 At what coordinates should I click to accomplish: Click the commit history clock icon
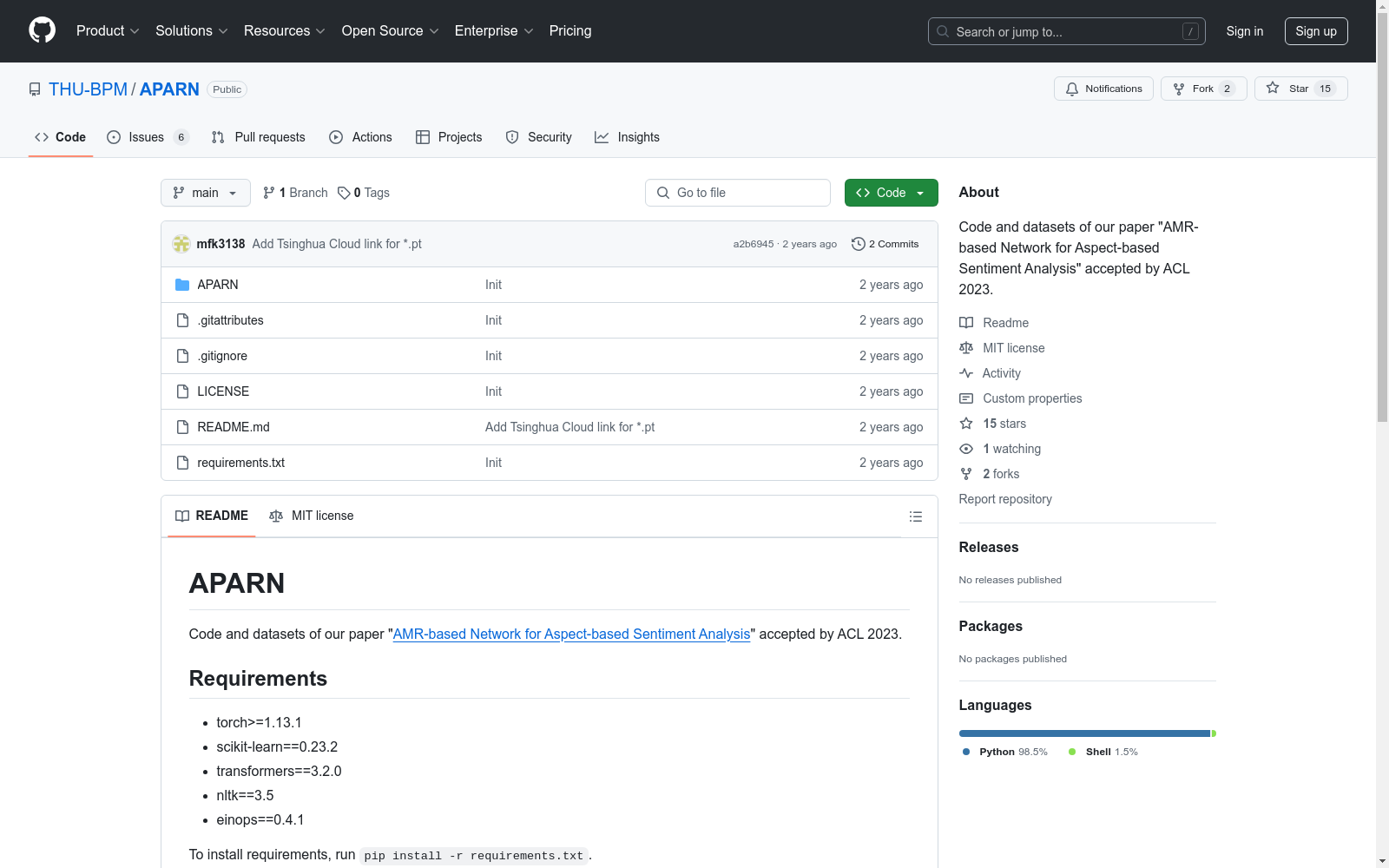coord(859,244)
